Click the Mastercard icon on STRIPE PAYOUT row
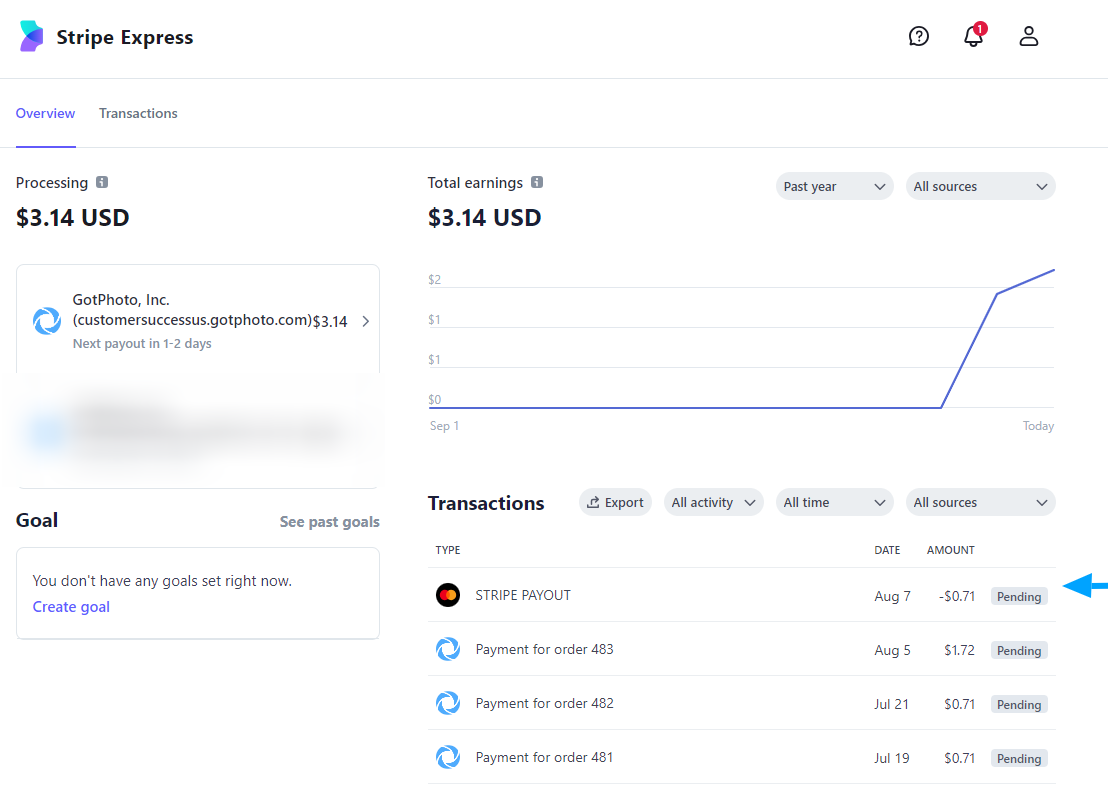Screen dimensions: 1108x793 (x=447, y=595)
